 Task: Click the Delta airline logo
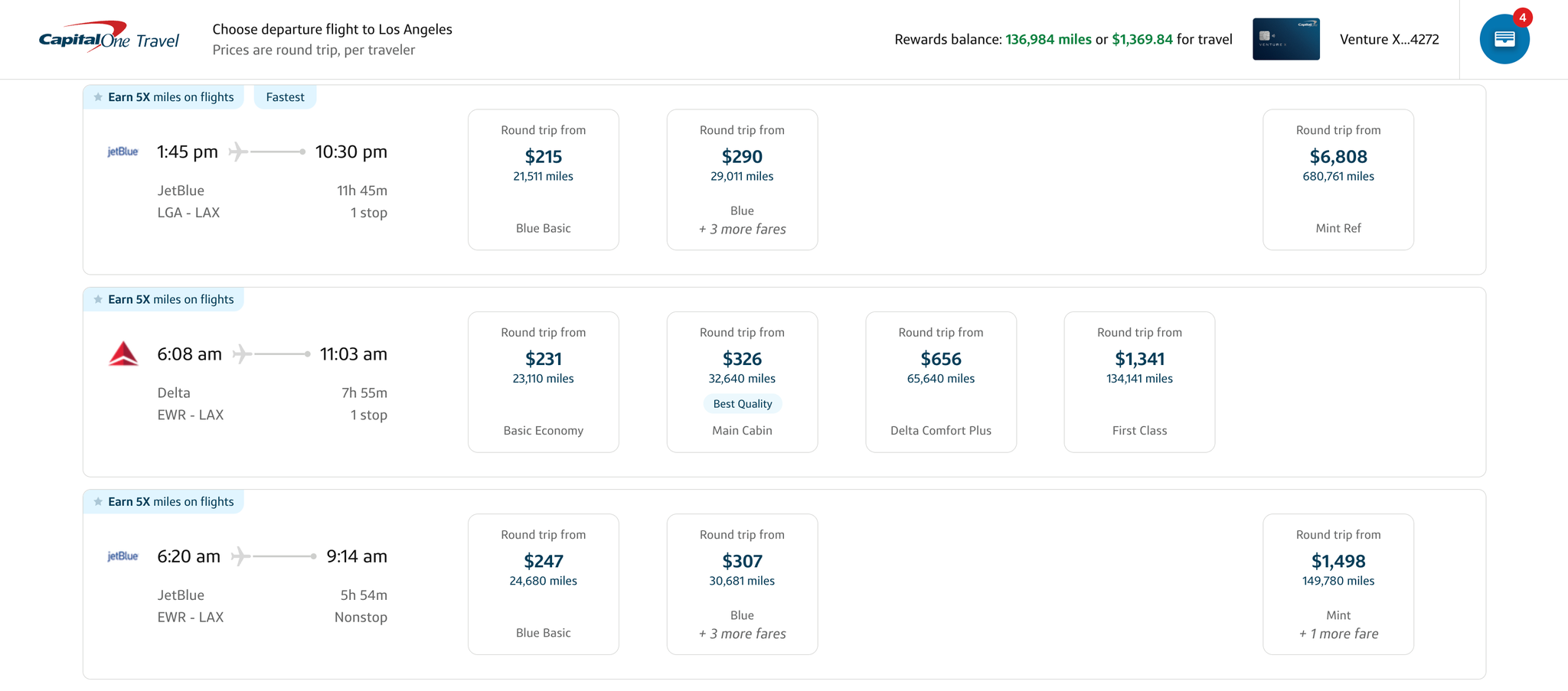122,354
